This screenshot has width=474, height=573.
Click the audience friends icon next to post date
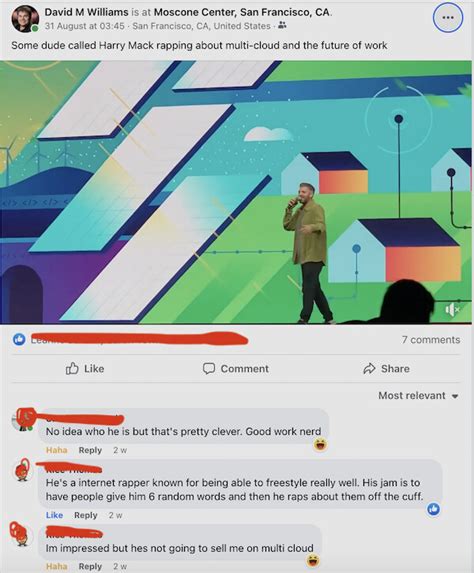point(282,26)
